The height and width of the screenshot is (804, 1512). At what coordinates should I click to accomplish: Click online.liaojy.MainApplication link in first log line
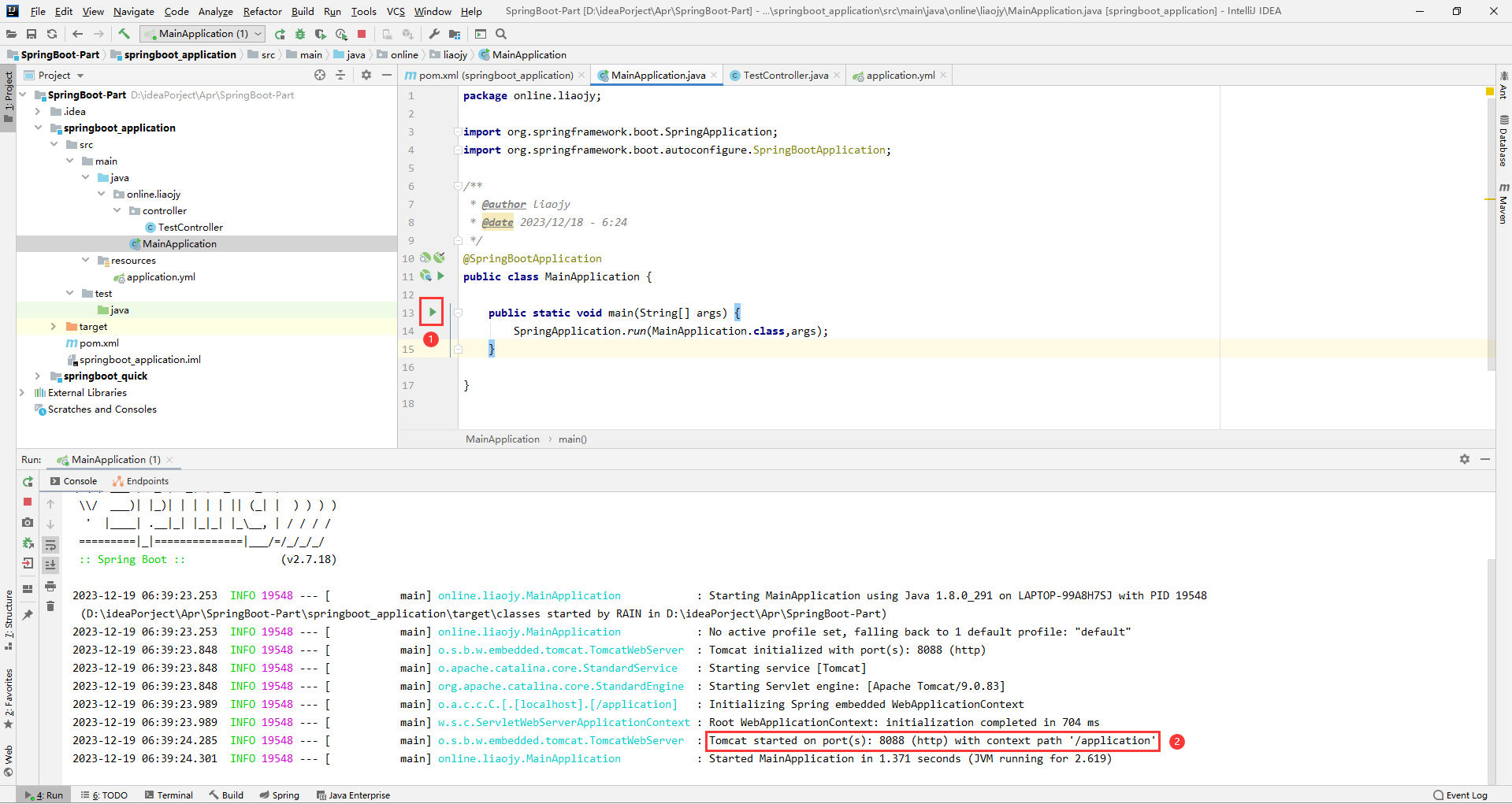[529, 596]
